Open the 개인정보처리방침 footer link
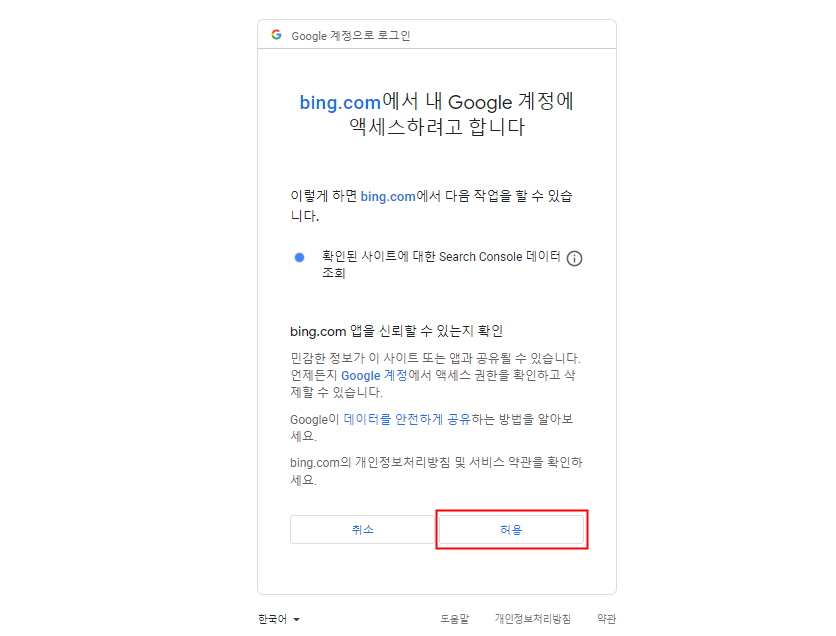This screenshot has height=636, width=836. coord(531,618)
